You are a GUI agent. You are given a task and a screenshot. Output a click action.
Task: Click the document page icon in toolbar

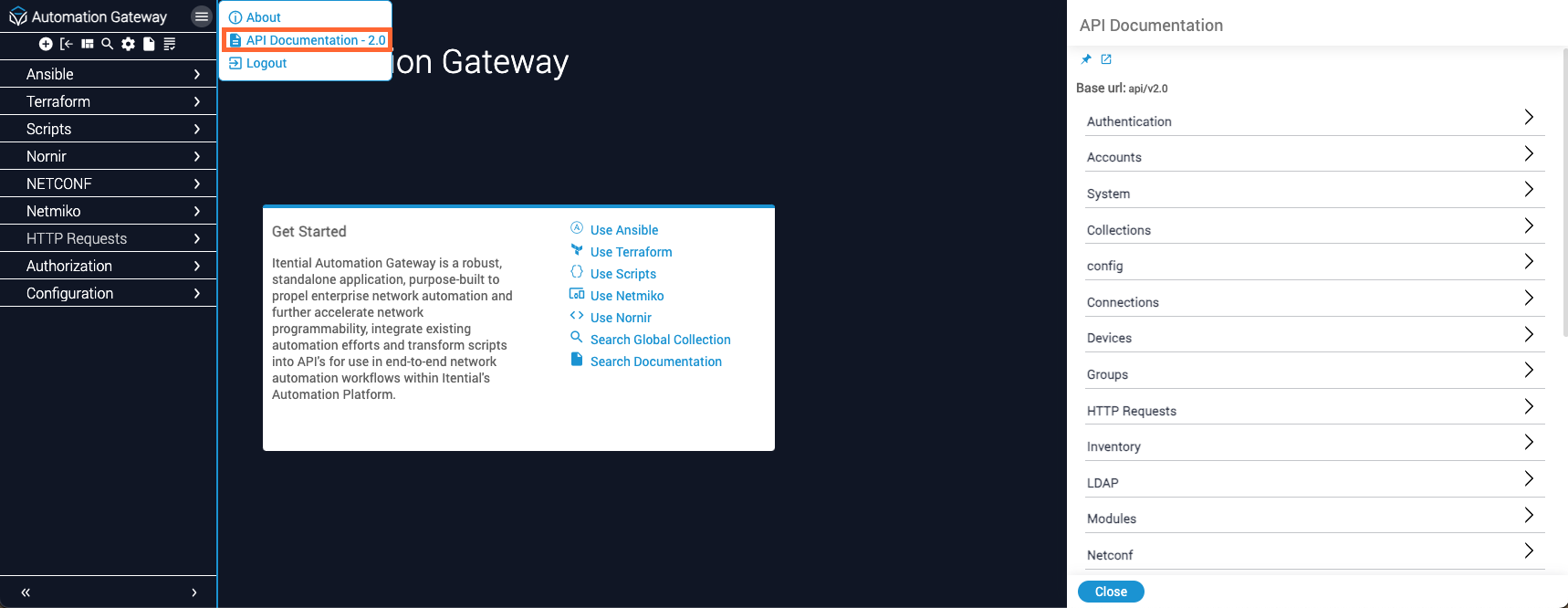pyautogui.click(x=149, y=44)
